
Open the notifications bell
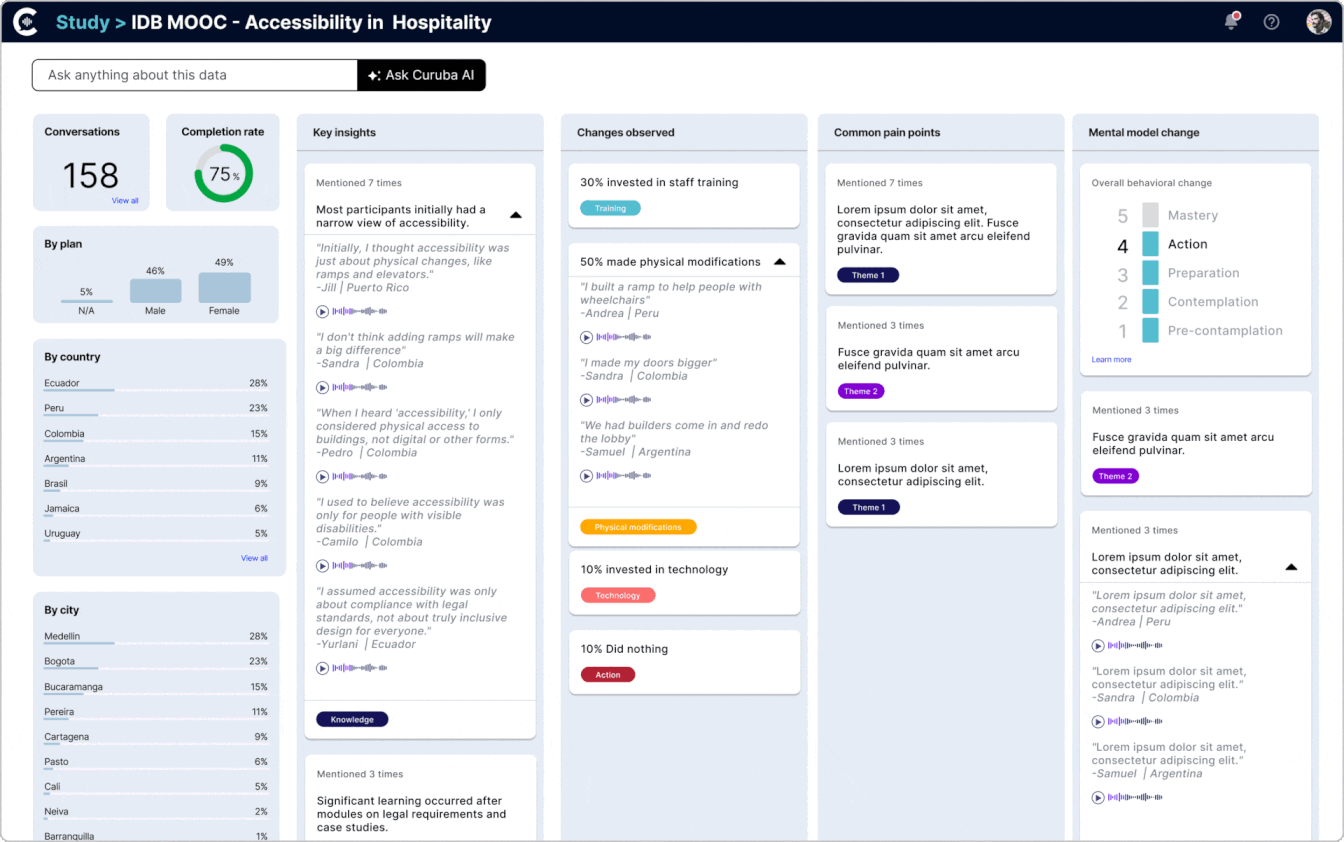click(1232, 21)
